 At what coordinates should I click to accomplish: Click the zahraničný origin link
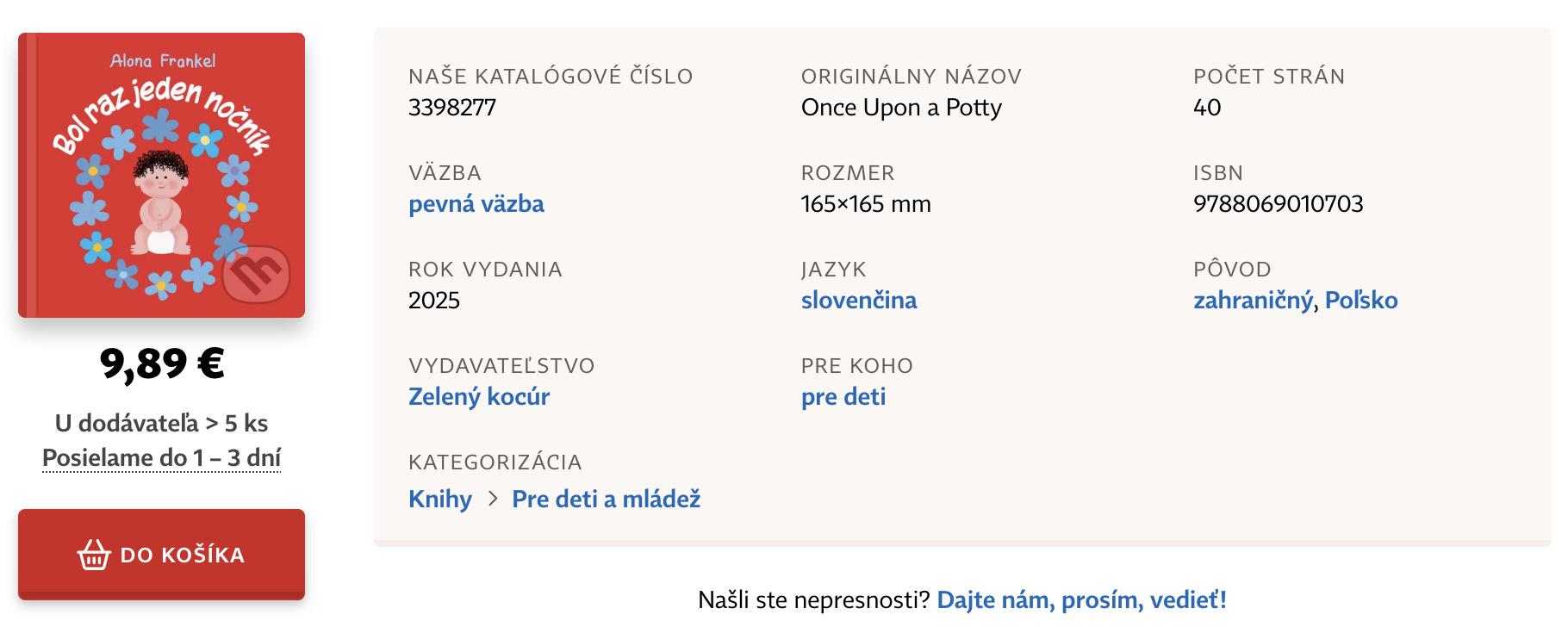point(1252,301)
